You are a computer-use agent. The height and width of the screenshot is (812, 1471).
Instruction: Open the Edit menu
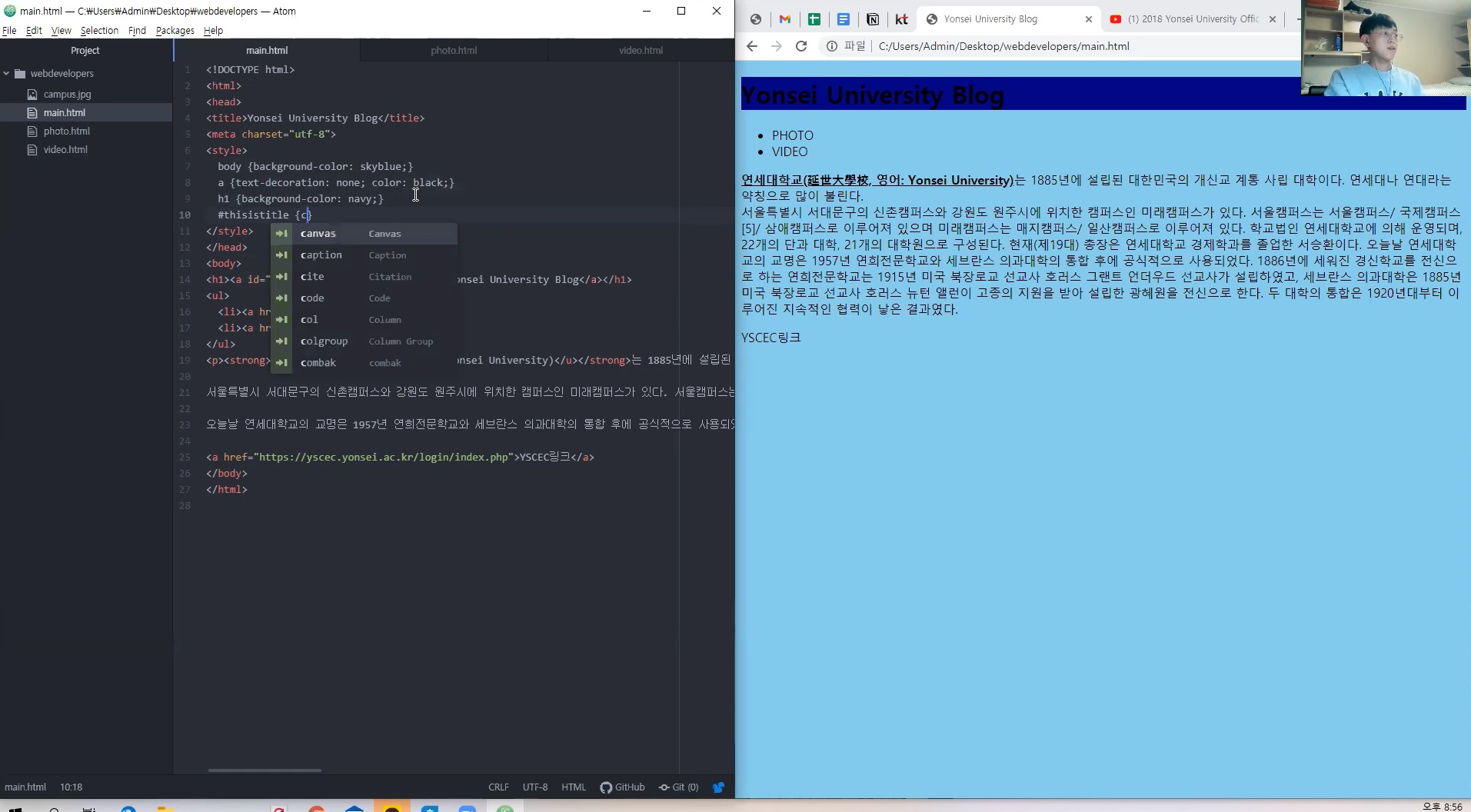[x=34, y=31]
